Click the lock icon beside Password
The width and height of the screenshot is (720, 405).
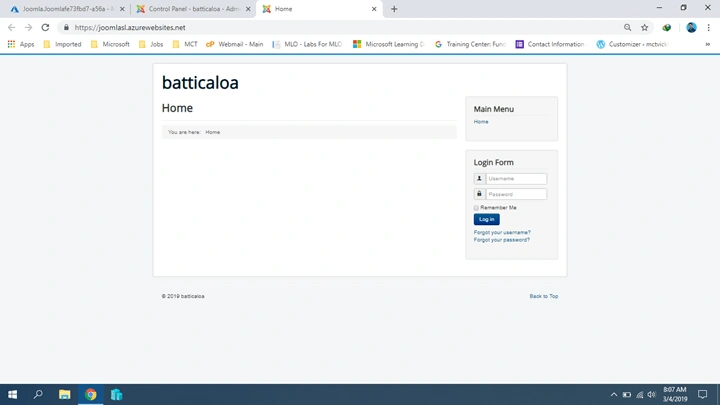[x=479, y=194]
